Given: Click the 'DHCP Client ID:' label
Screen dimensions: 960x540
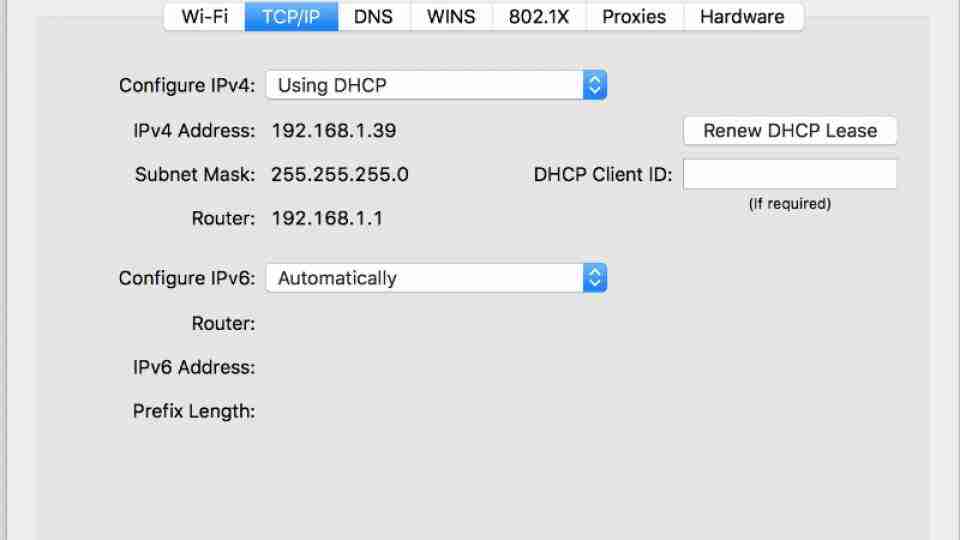Looking at the screenshot, I should tap(603, 175).
